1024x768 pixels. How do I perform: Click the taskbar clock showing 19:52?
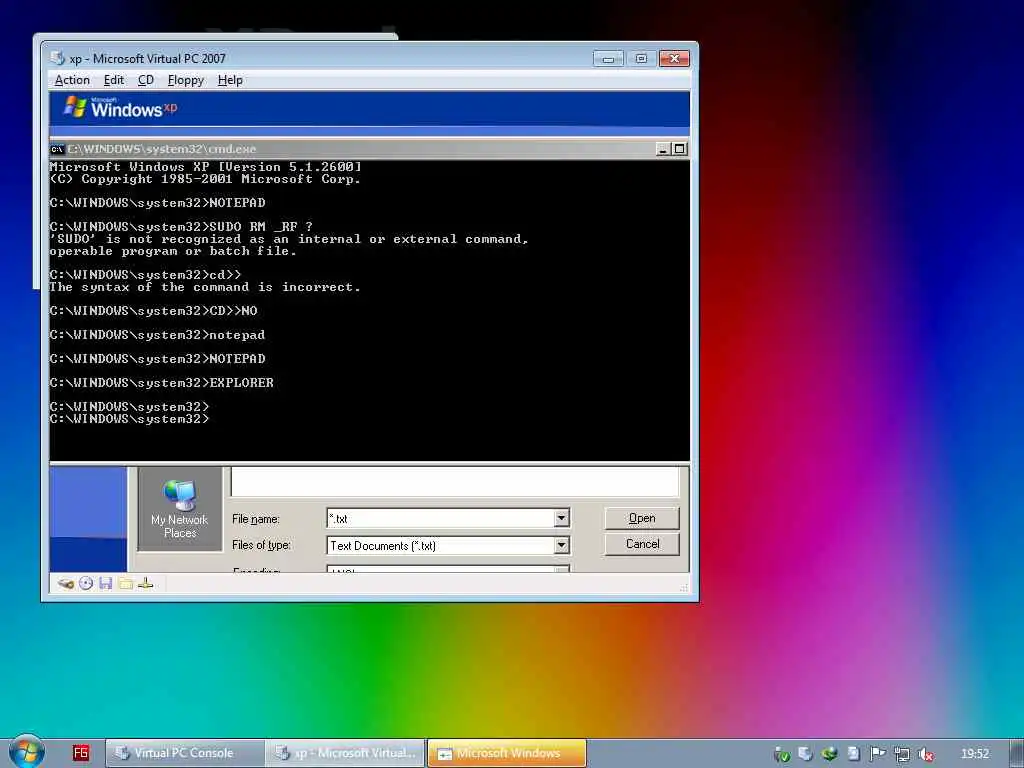pyautogui.click(x=974, y=754)
